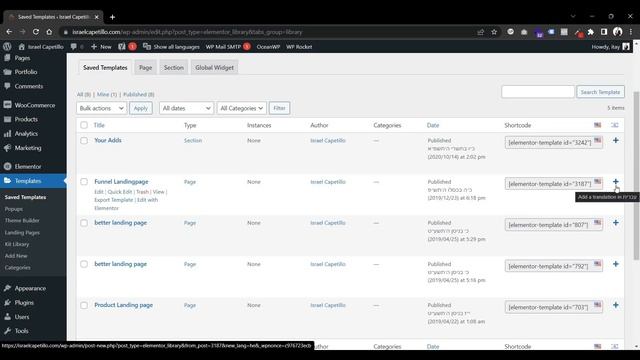Open the Funnel Landingpage title link
This screenshot has width=640, height=360.
point(121,182)
